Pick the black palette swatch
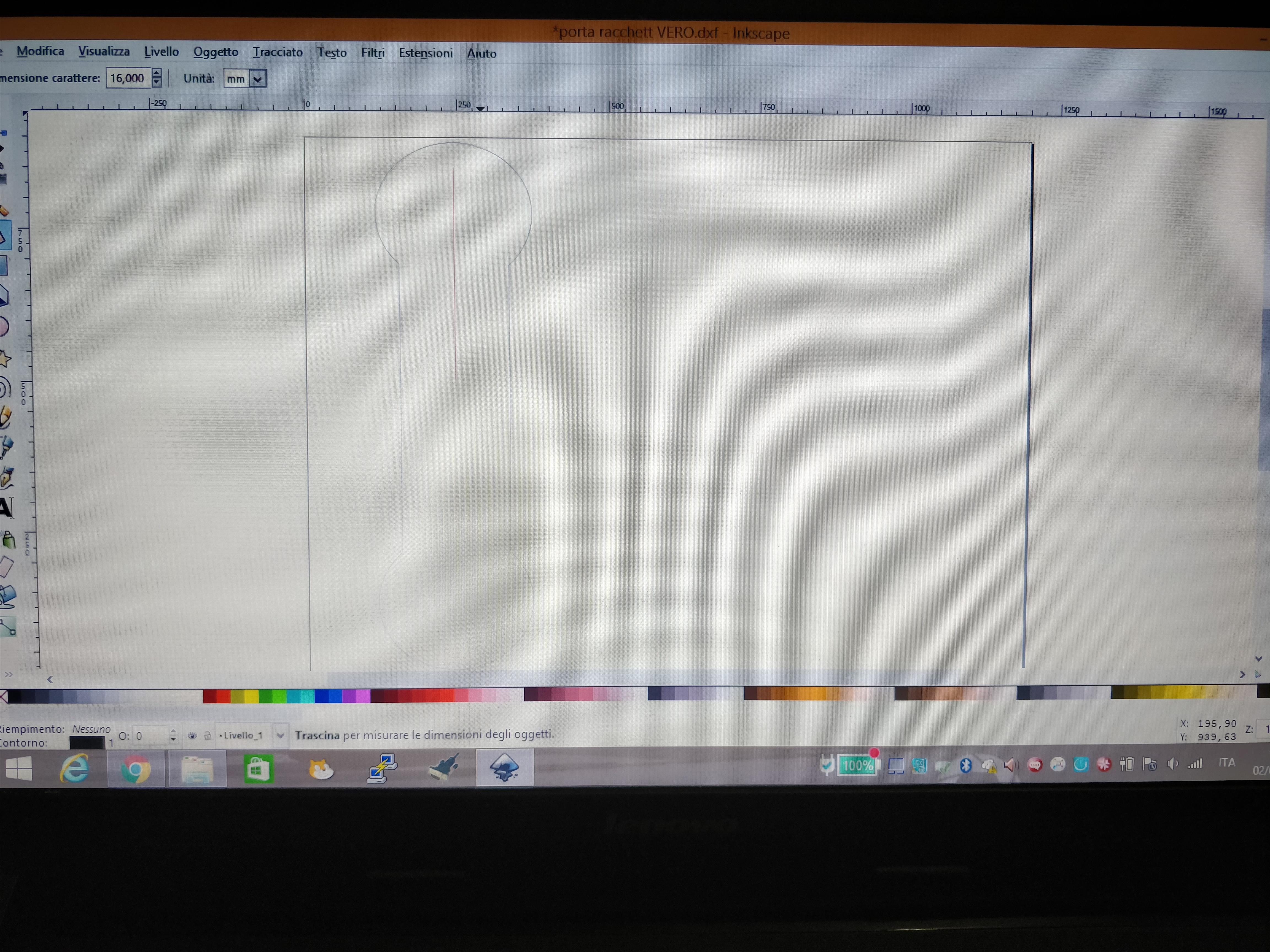 [x=14, y=696]
